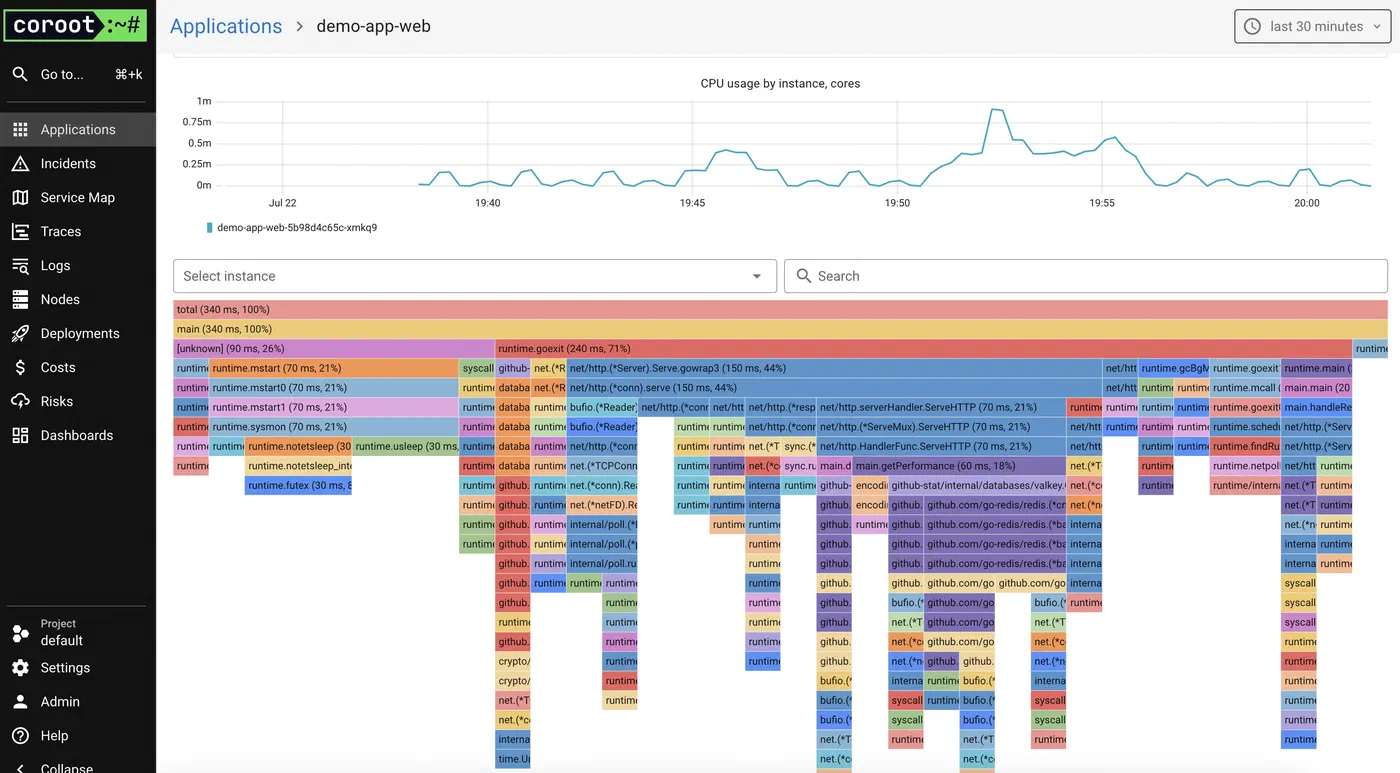
Task: Select net/http.HandlerFunc.ServeHTTP (70 ms, 21%) frame
Action: coord(941,446)
